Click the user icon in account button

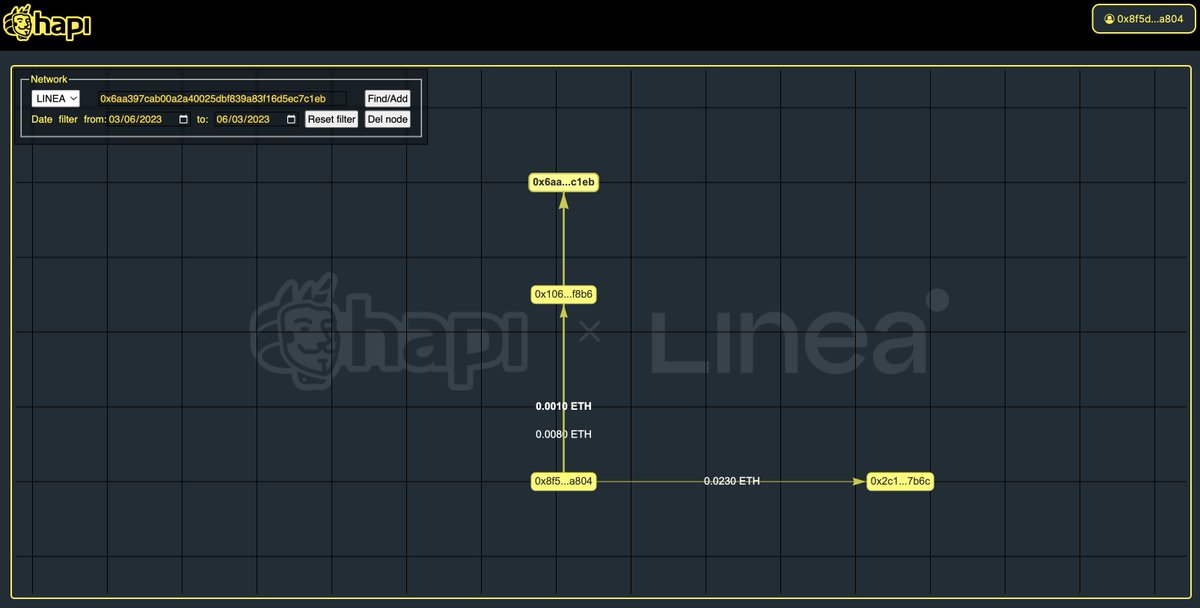pyautogui.click(x=1109, y=19)
